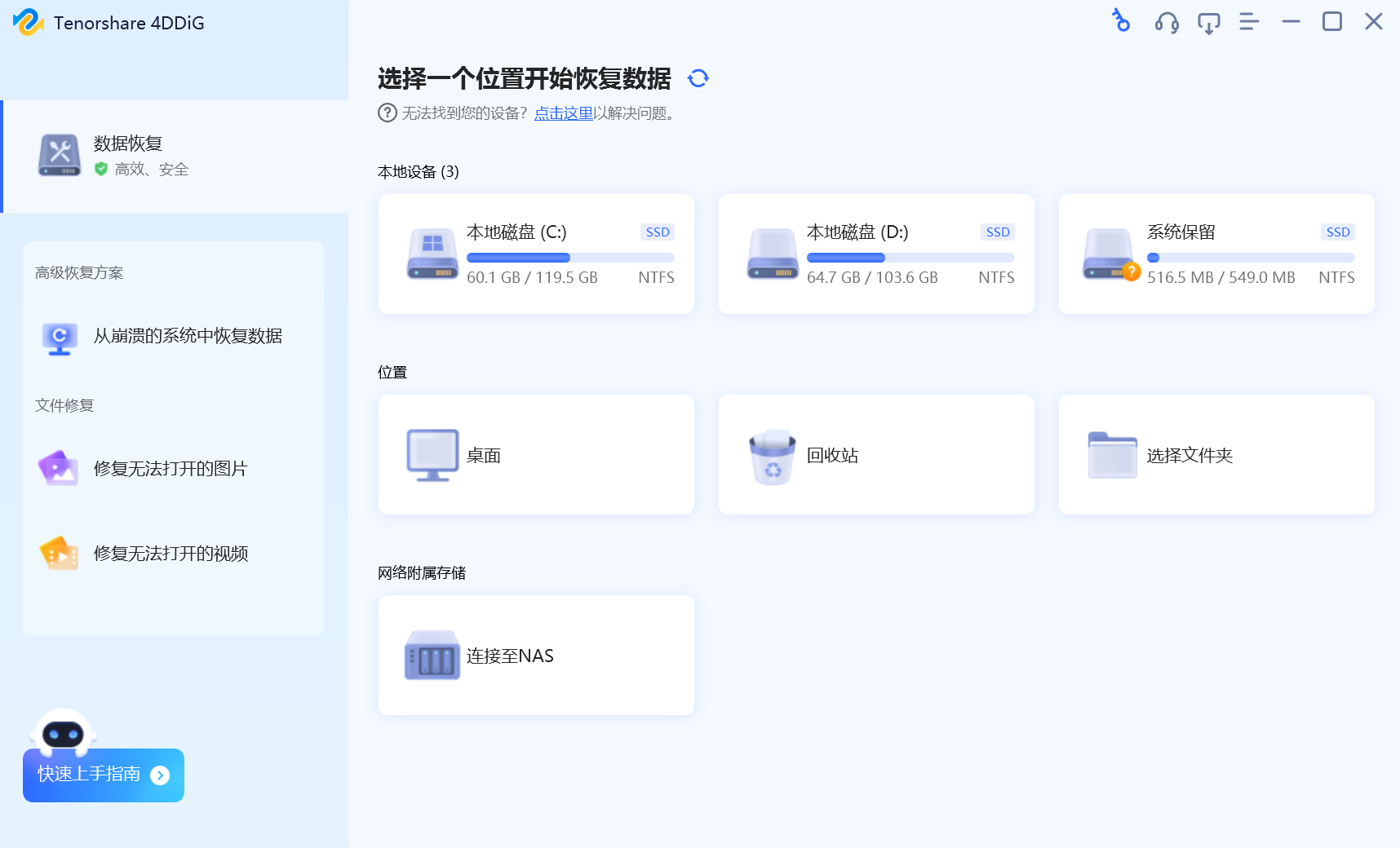Click NTFS label on D: drive card
Screen dimensions: 1400x848
click(x=996, y=278)
